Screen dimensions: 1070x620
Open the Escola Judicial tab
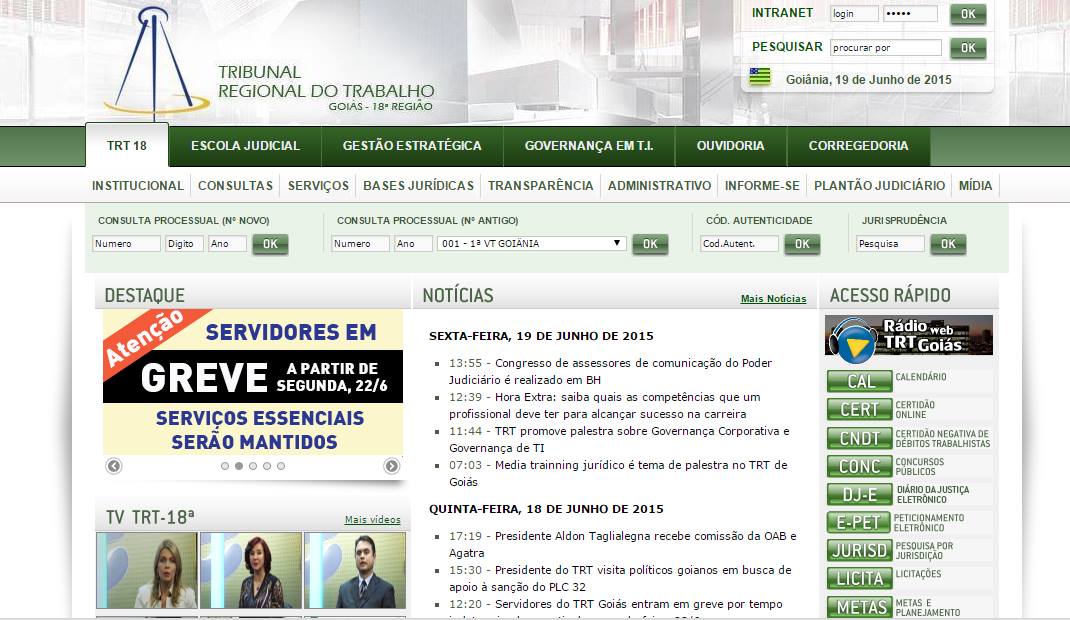[245, 146]
